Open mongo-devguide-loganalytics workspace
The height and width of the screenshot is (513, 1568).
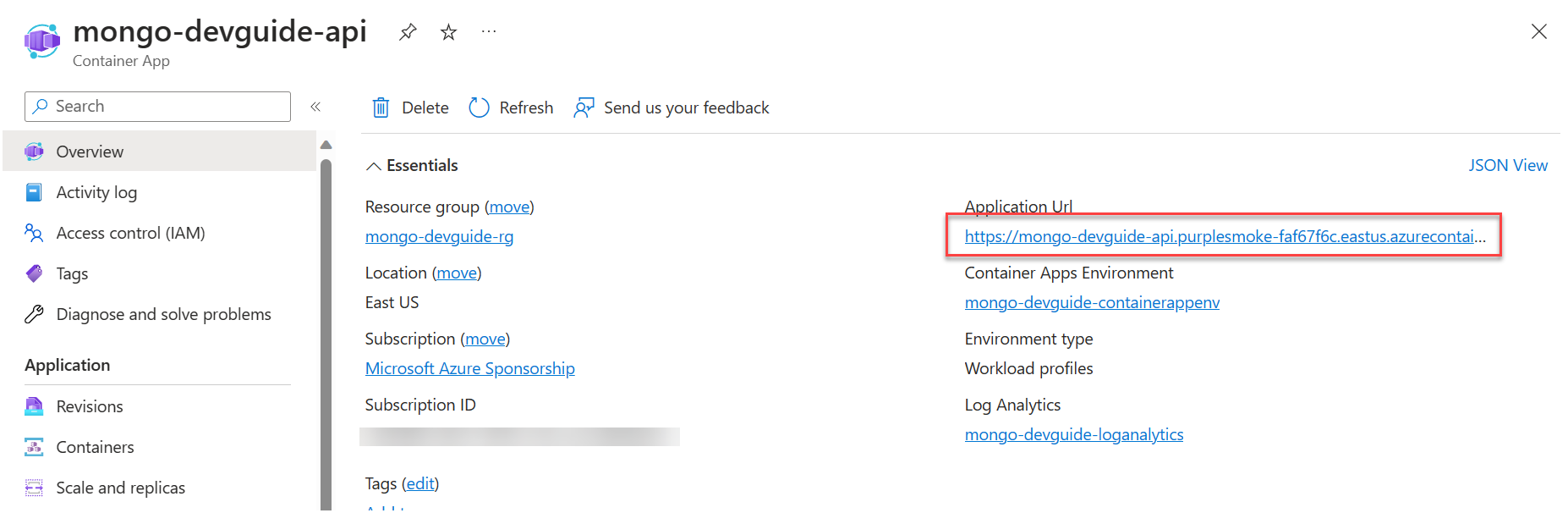tap(1074, 434)
